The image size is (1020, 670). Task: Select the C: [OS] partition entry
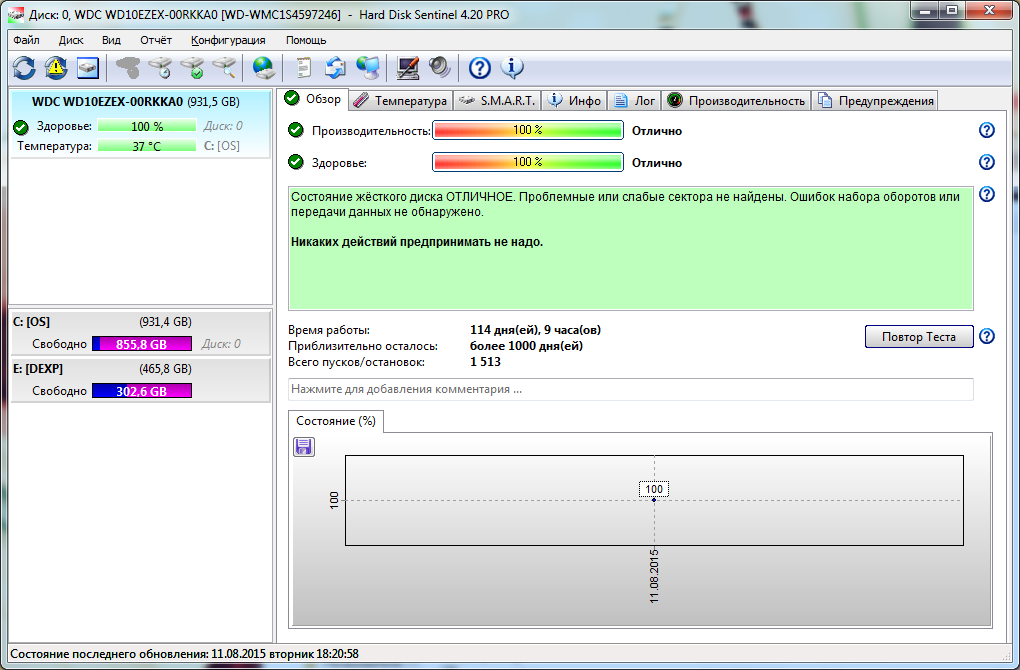pyautogui.click(x=140, y=332)
